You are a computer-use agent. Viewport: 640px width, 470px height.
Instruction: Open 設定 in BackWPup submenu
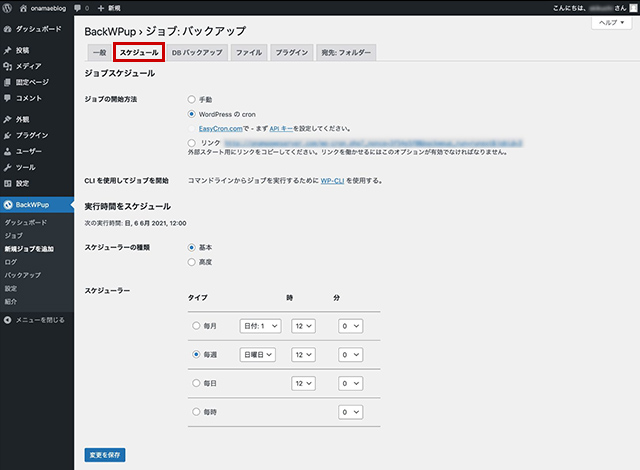11,288
